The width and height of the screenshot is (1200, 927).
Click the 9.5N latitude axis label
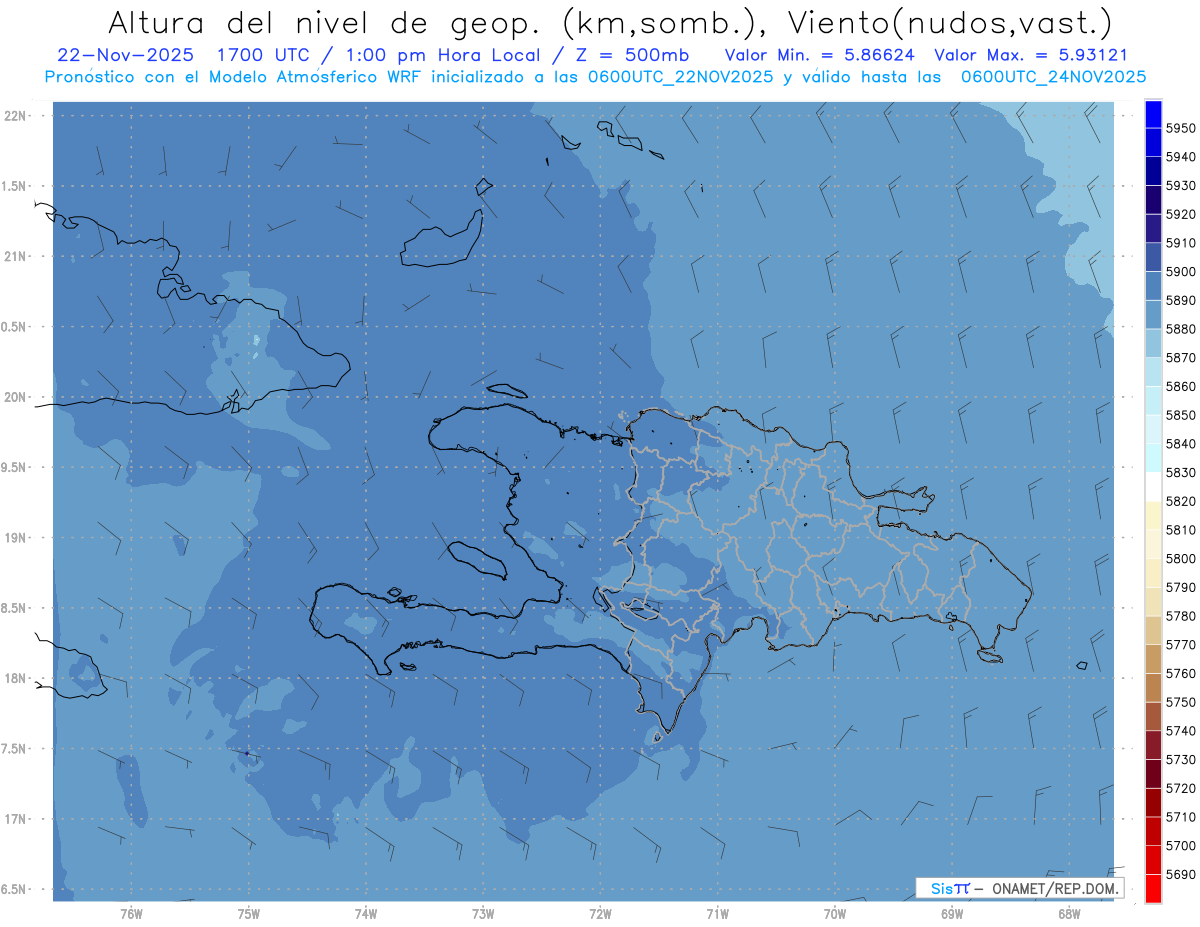[x=15, y=467]
